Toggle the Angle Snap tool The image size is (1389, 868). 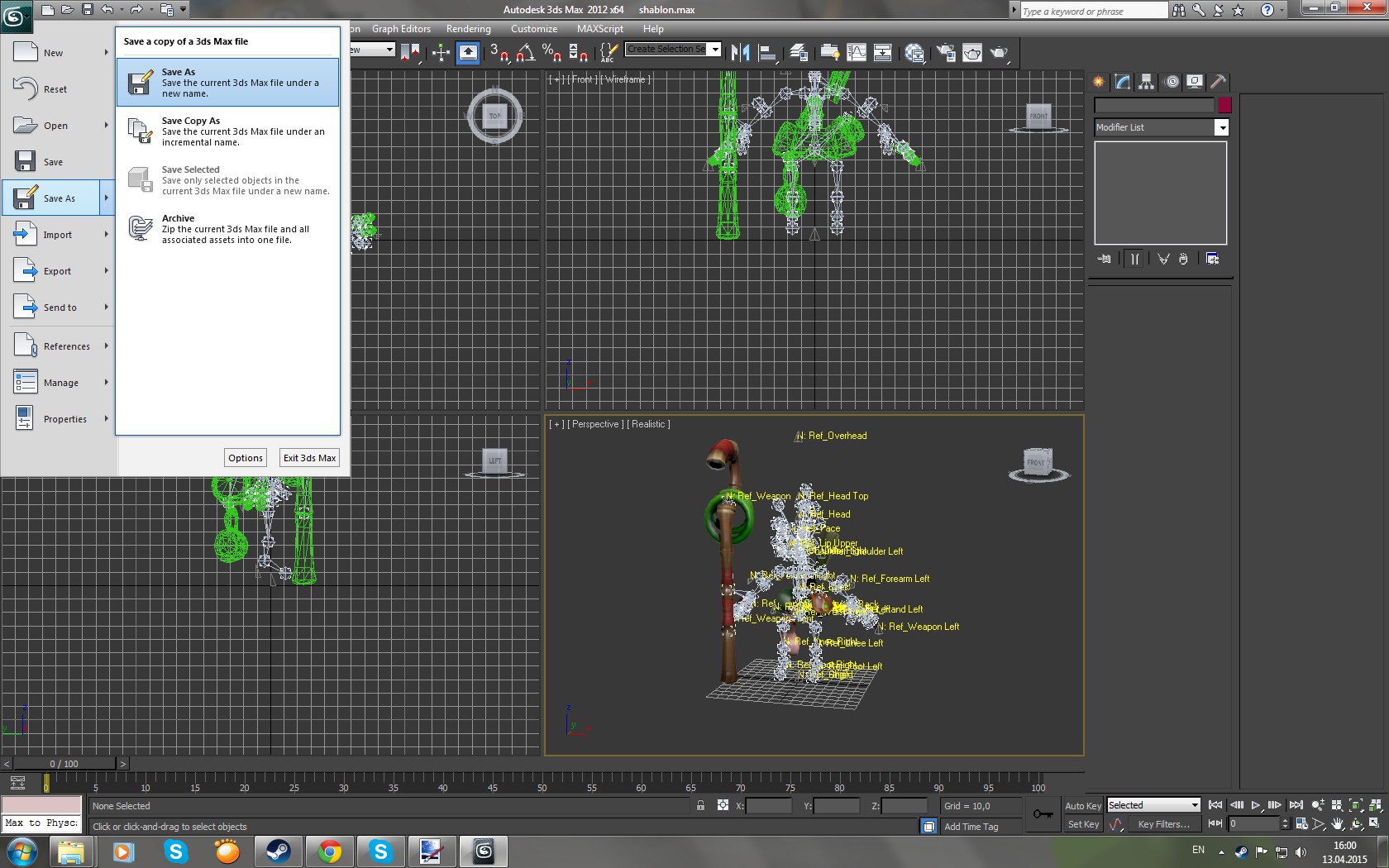point(525,53)
